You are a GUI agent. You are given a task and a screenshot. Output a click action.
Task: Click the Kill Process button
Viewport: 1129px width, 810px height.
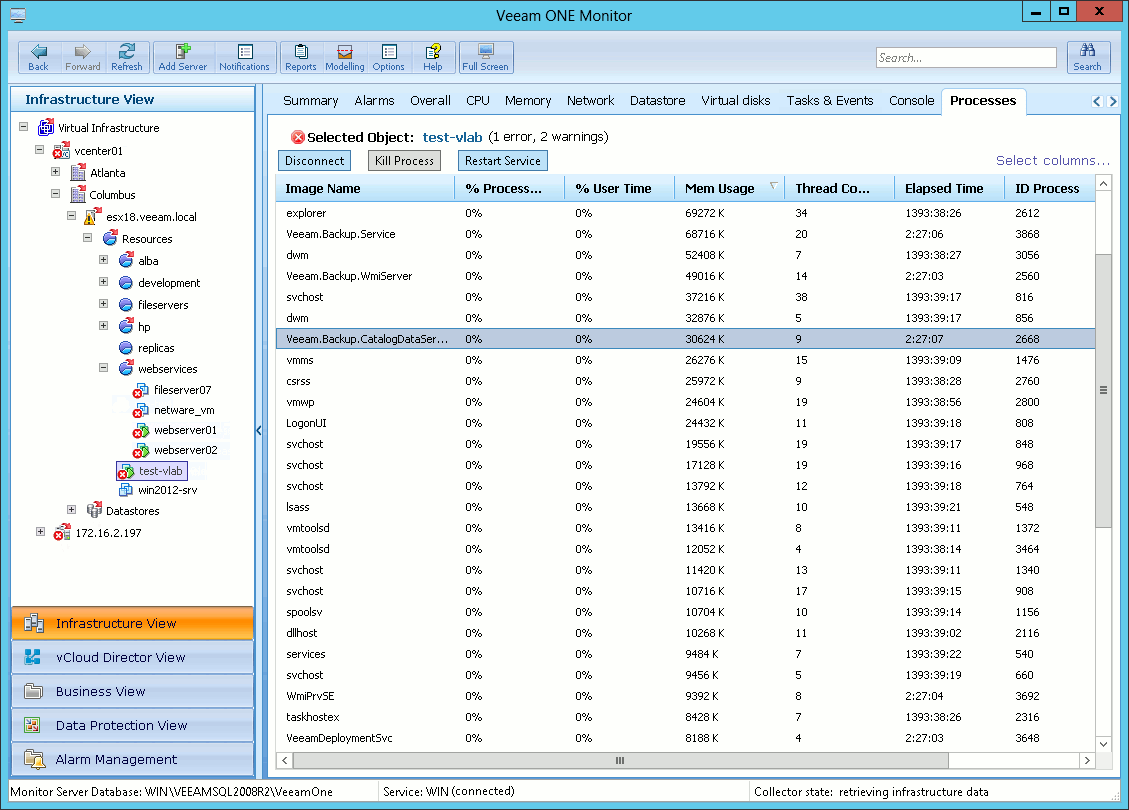[404, 161]
